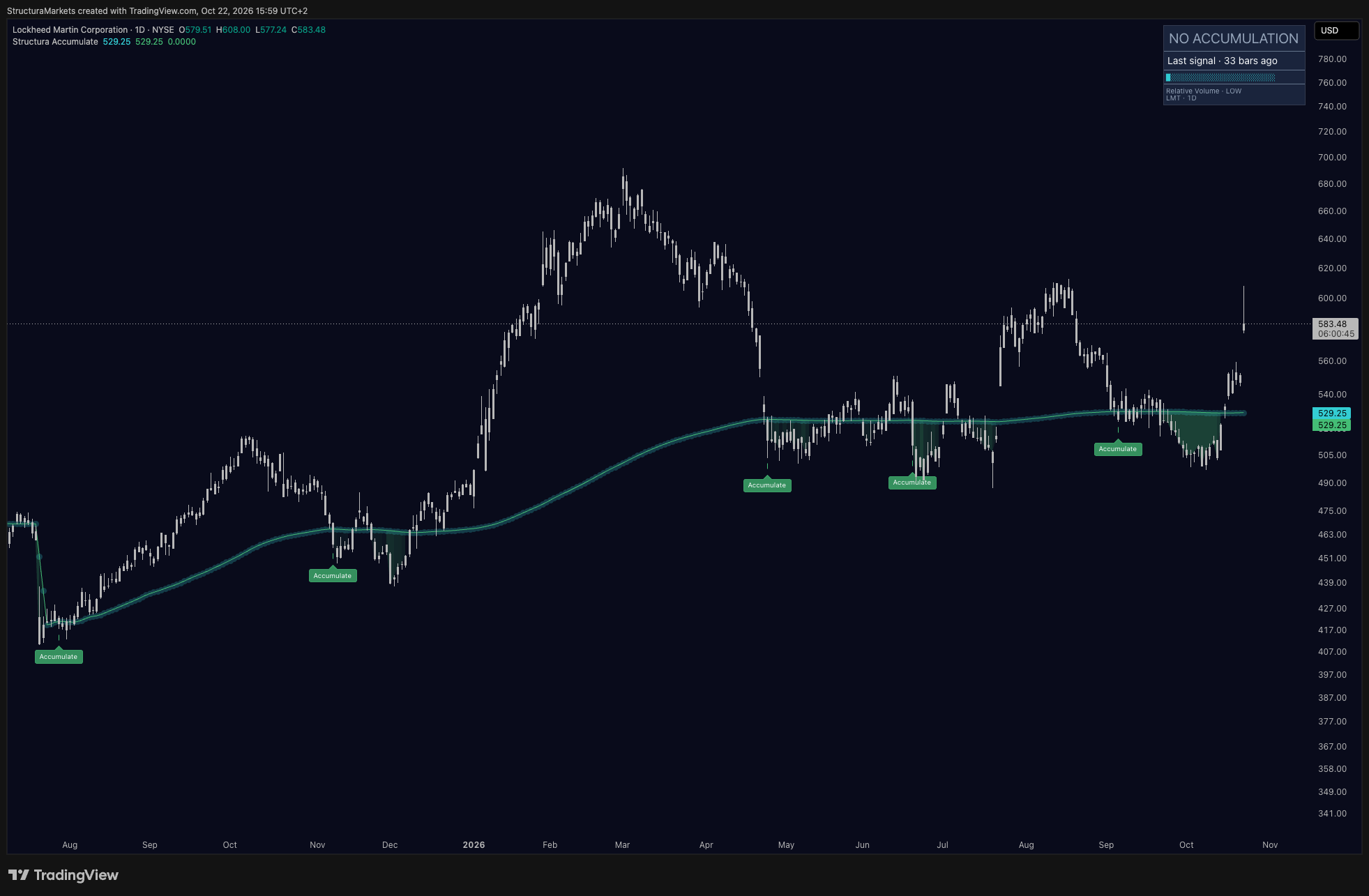
Task: Click the Accumulate label below the August 2025 low
Action: click(59, 656)
